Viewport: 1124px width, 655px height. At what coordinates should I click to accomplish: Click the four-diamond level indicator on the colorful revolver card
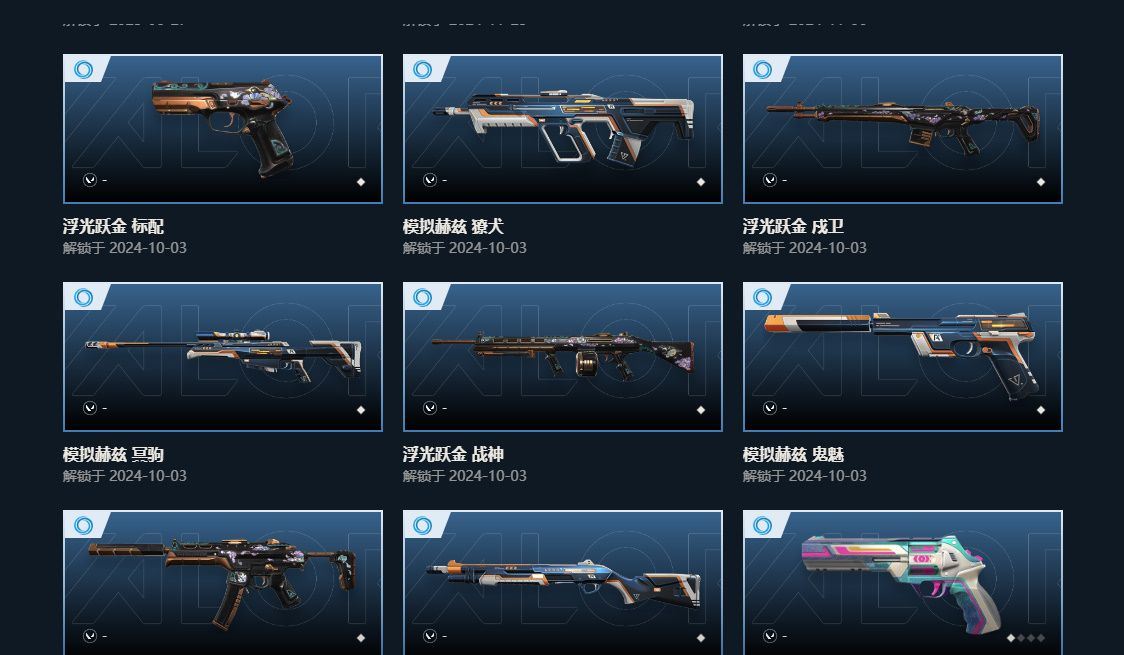[1026, 638]
